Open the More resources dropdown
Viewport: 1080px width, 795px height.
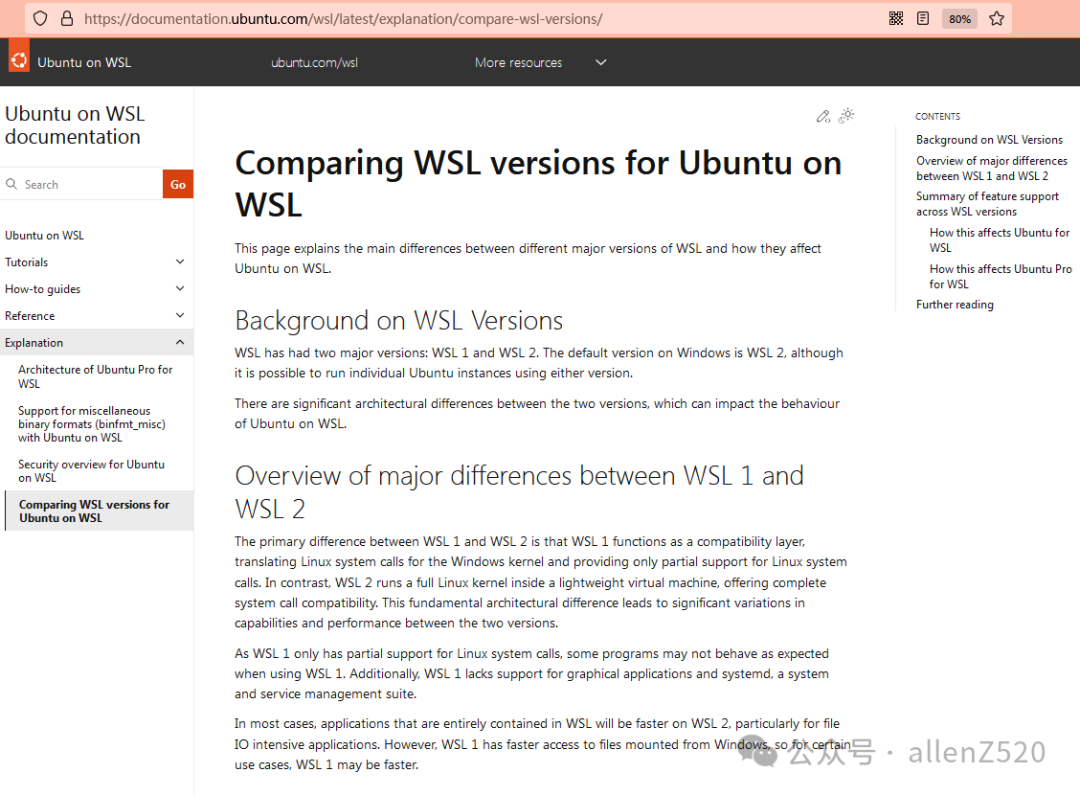540,62
